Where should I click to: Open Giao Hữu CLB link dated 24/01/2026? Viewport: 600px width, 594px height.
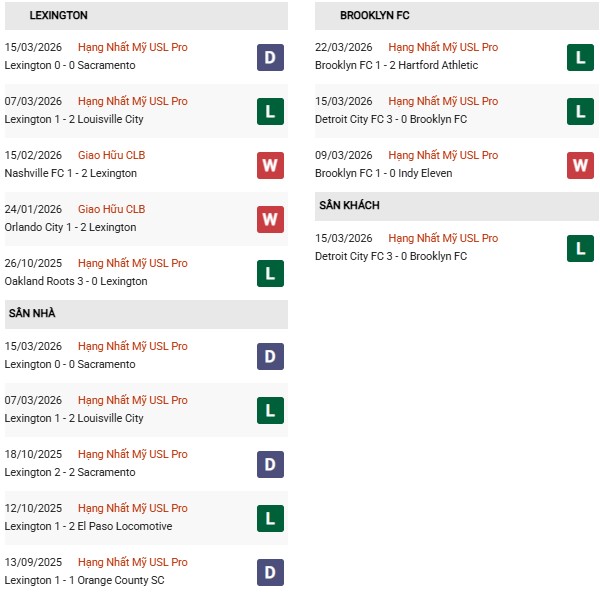coord(111,209)
